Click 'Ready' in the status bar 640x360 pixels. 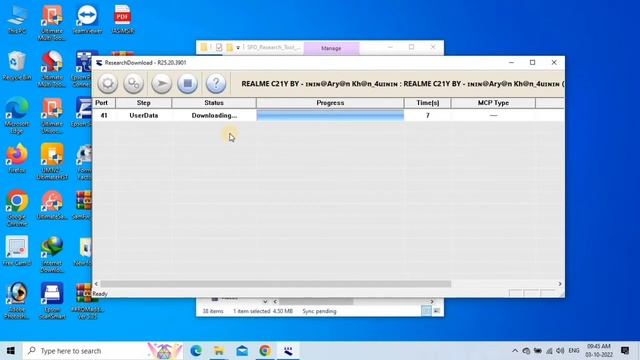pos(100,293)
